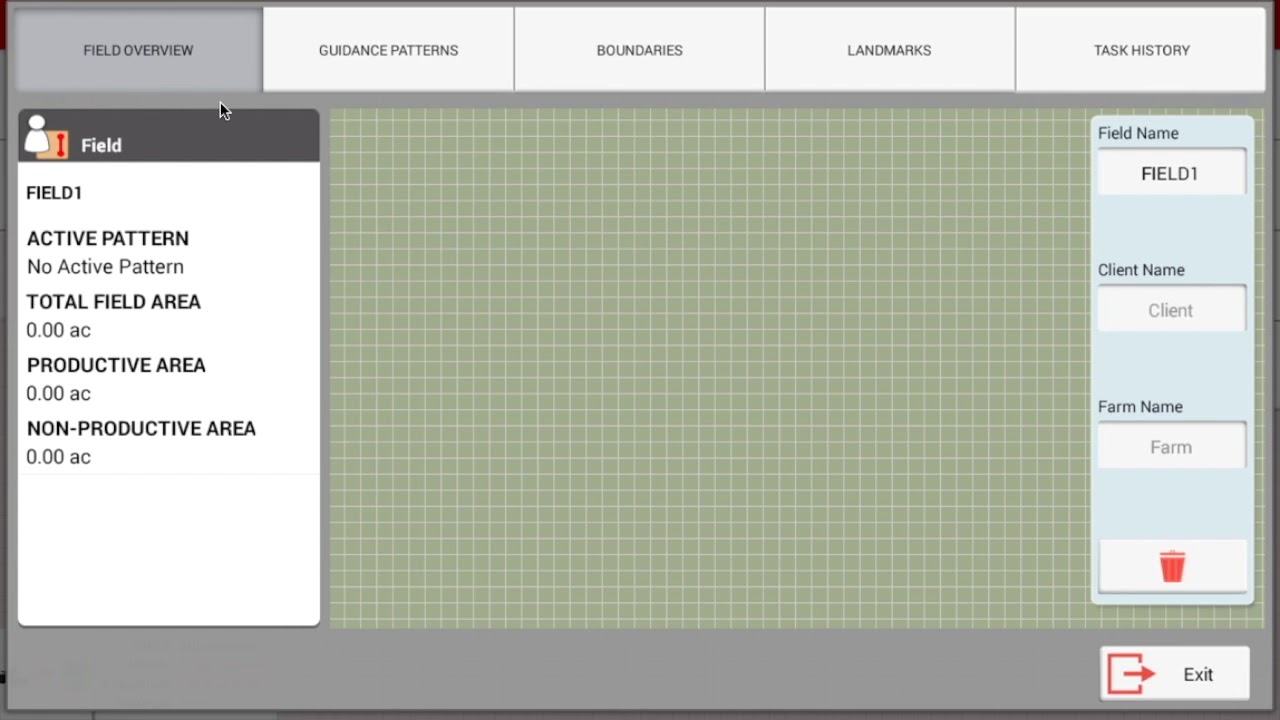Click the Total Field Area value
This screenshot has height=720, width=1280.
tap(59, 330)
